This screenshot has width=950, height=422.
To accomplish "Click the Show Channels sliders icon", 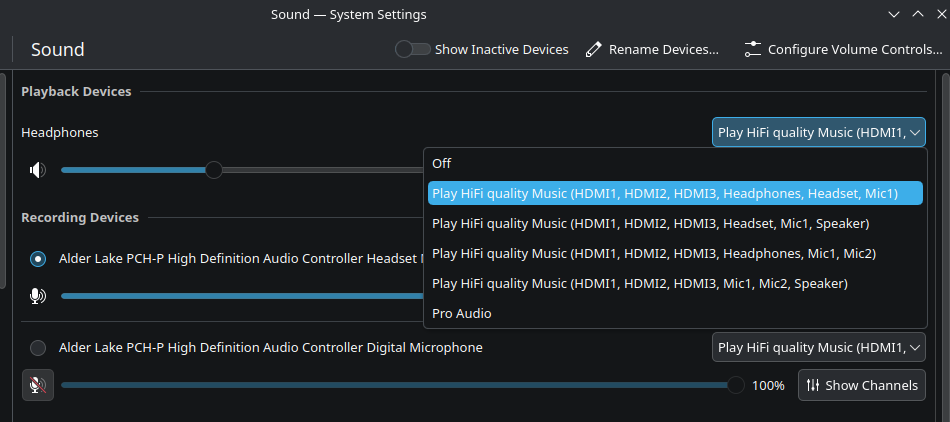I will pos(813,385).
